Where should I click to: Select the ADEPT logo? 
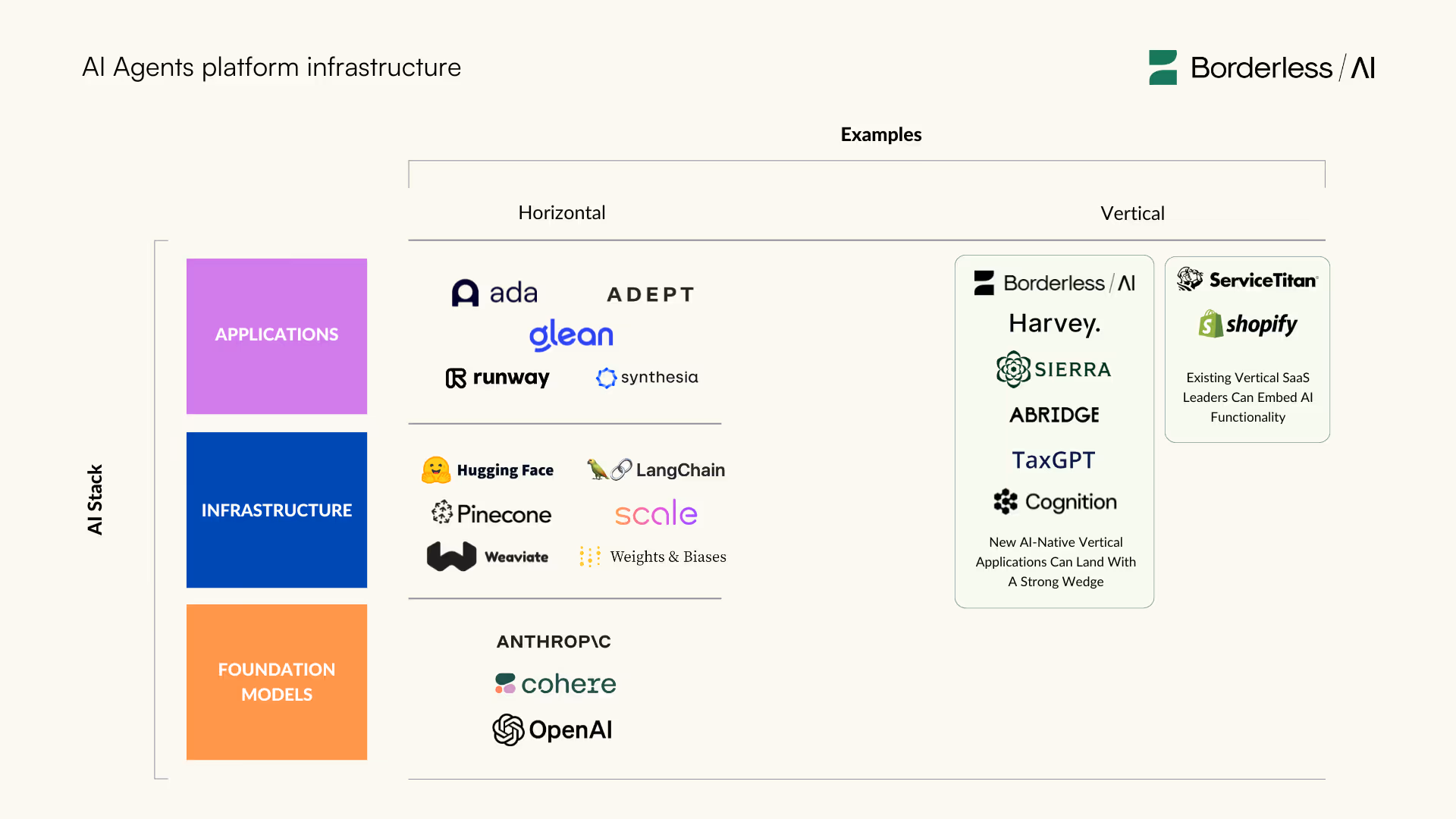pos(651,294)
